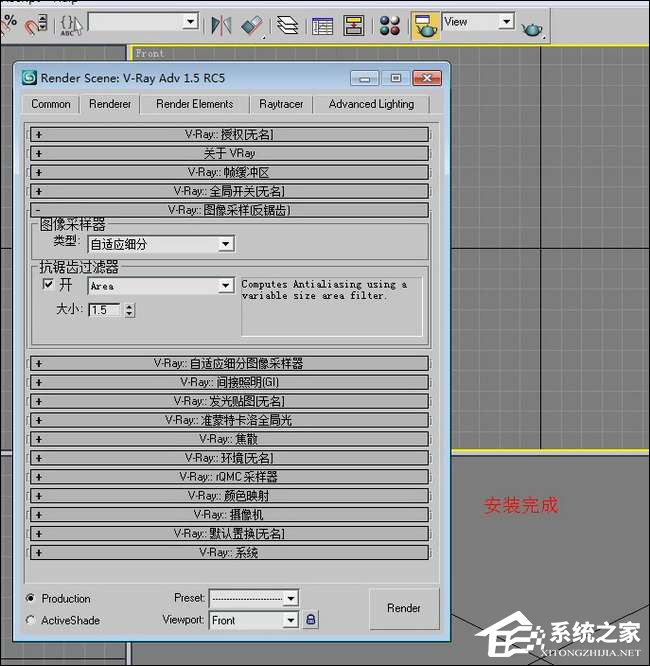Open the Render Elements tab
This screenshot has height=666, width=650.
tap(195, 104)
